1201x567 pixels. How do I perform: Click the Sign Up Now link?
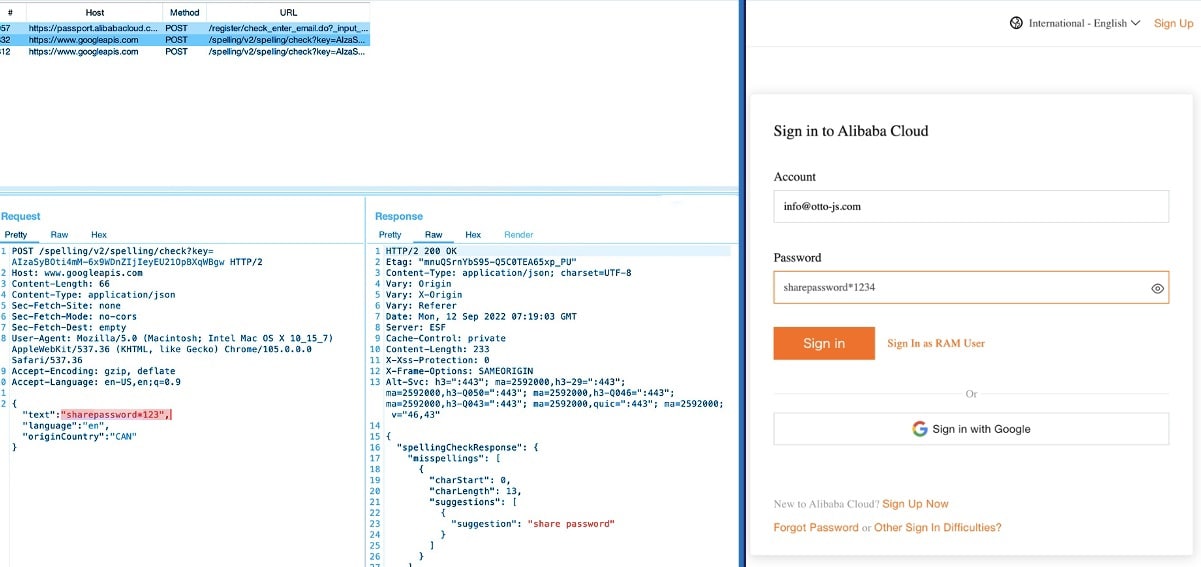click(x=915, y=504)
